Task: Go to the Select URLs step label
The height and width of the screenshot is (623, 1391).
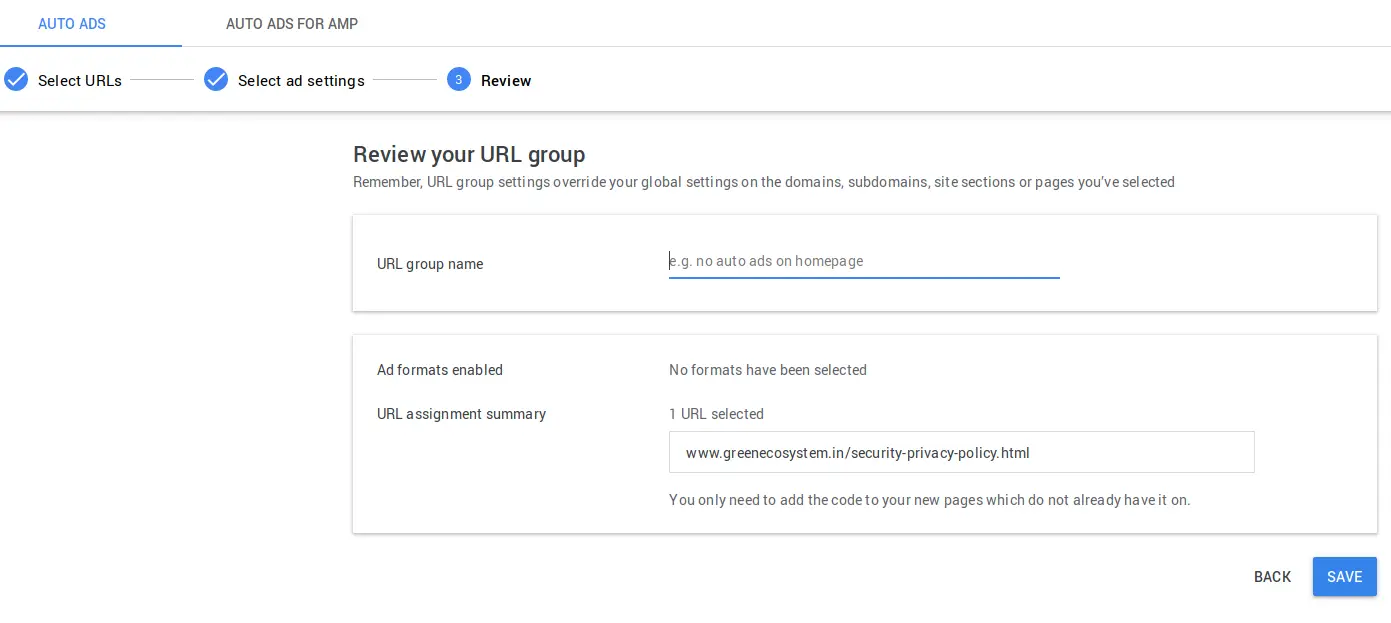Action: pos(80,81)
